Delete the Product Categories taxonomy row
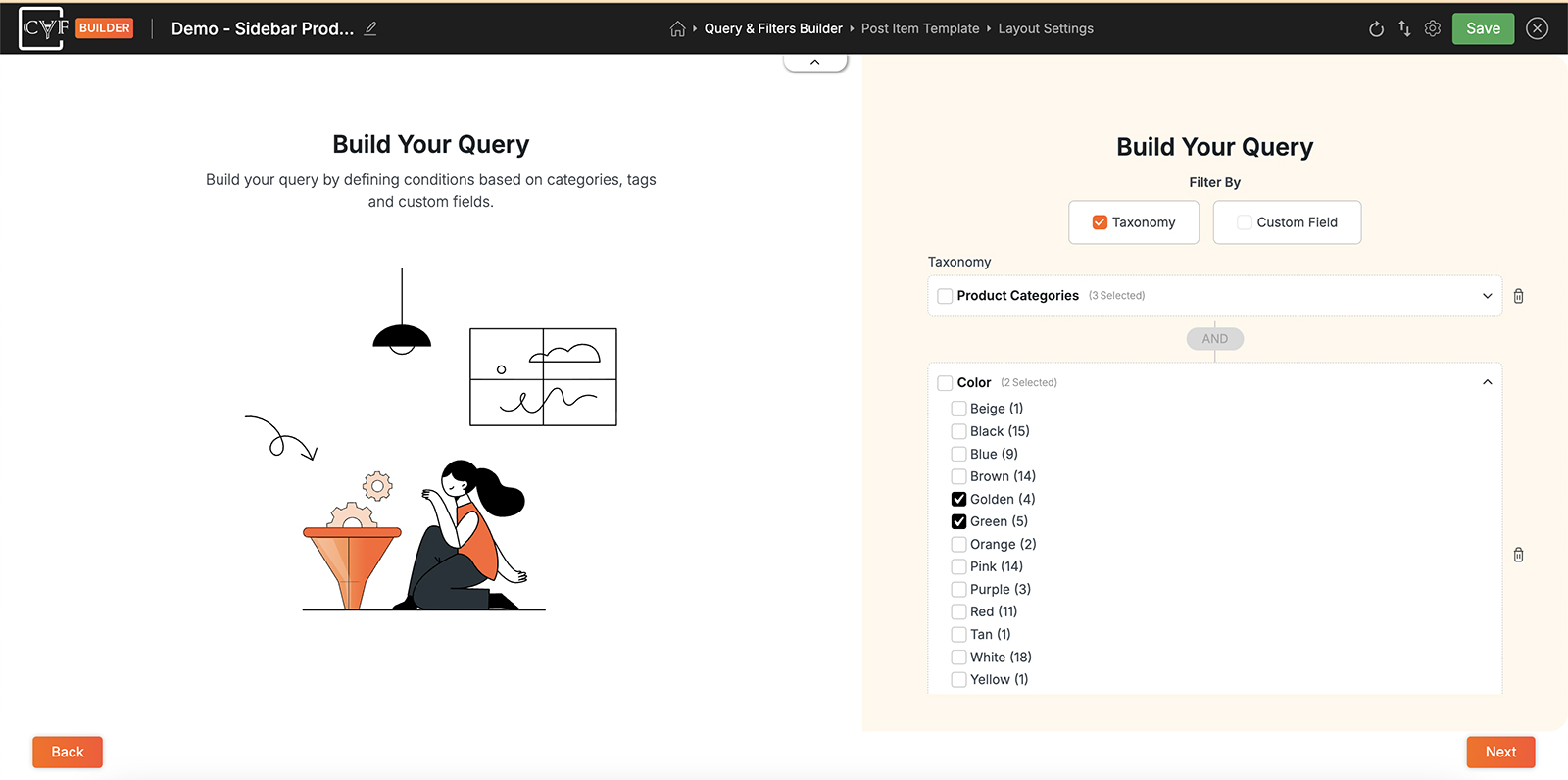This screenshot has width=1568, height=780. 1518,296
